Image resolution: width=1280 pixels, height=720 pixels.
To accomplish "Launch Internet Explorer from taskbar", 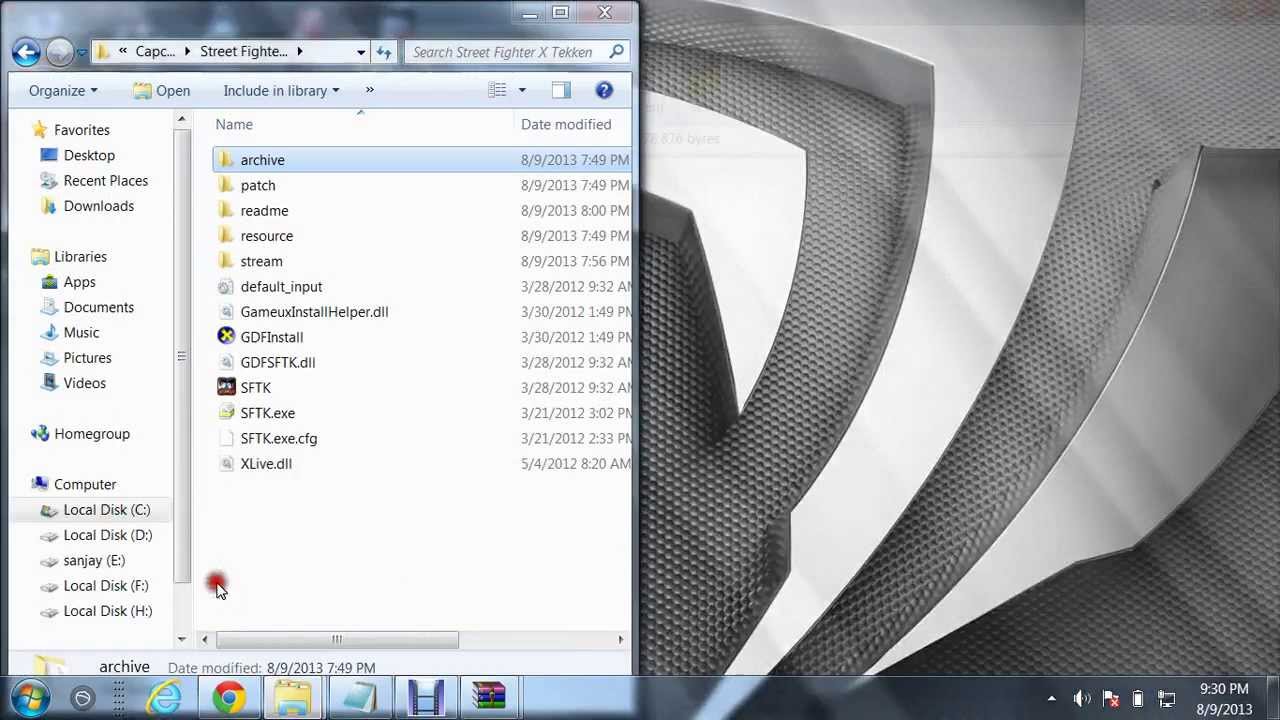I will 164,697.
